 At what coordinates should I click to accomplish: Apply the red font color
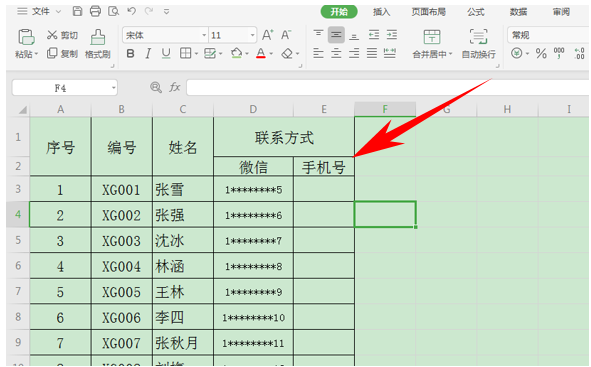tap(261, 53)
